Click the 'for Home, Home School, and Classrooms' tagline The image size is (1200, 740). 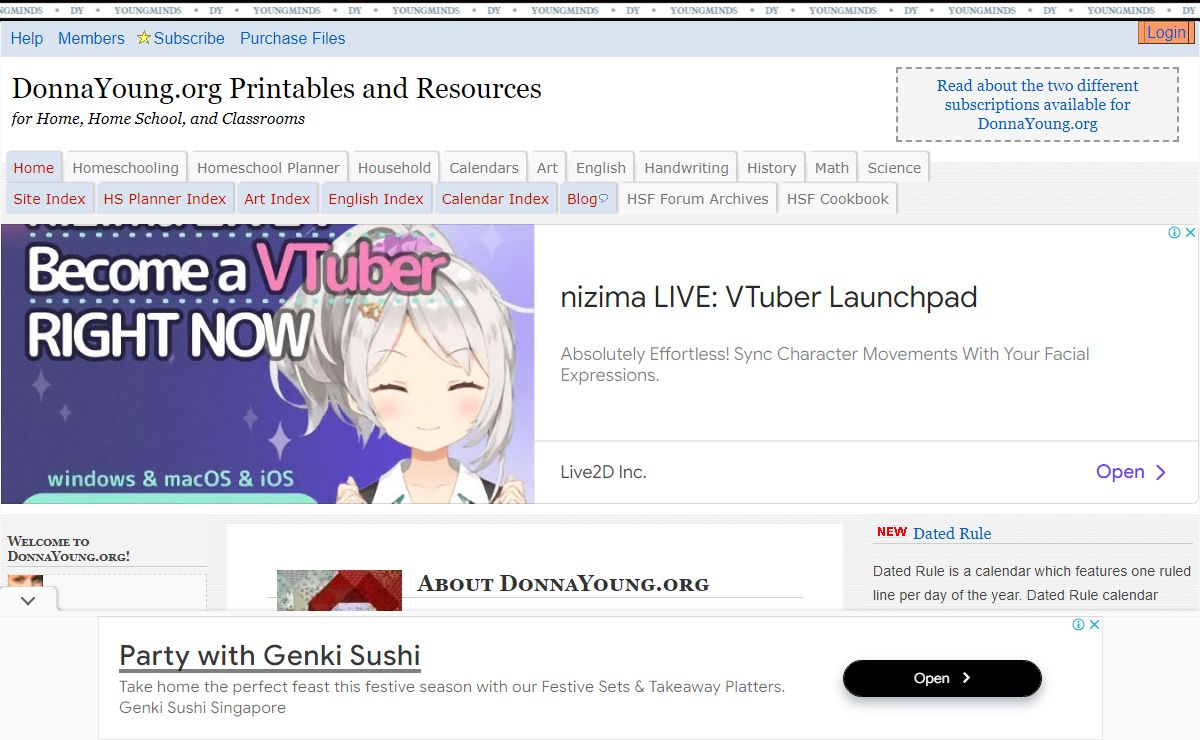pyautogui.click(x=158, y=119)
